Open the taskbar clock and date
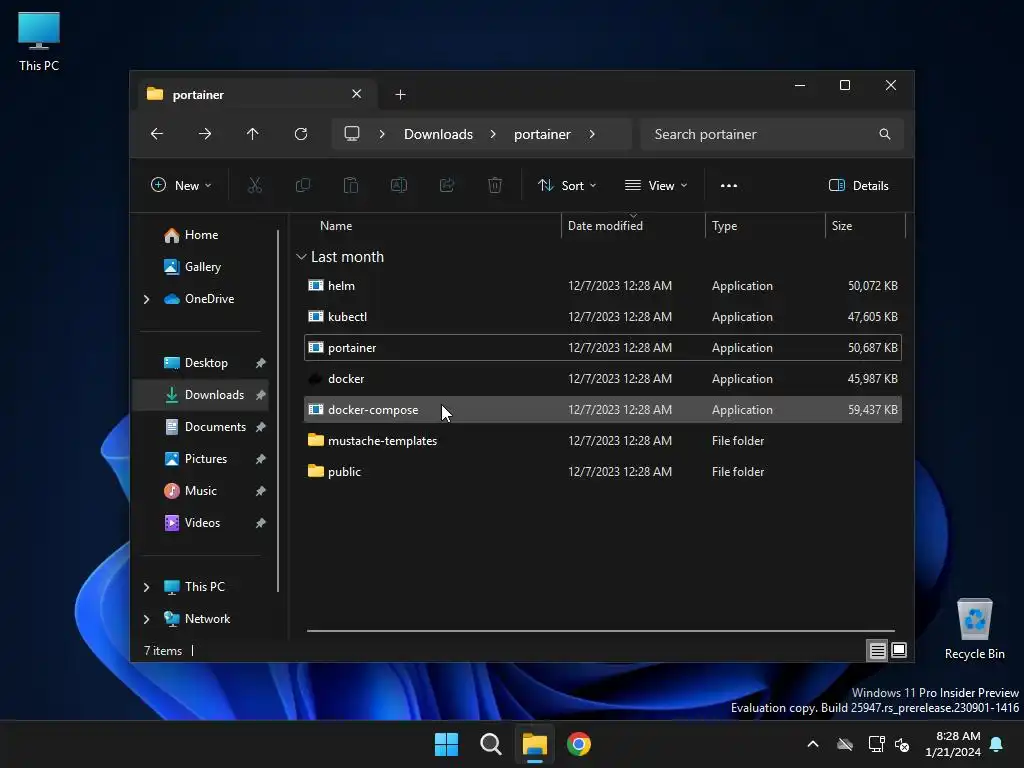The height and width of the screenshot is (768, 1024). tap(953, 744)
